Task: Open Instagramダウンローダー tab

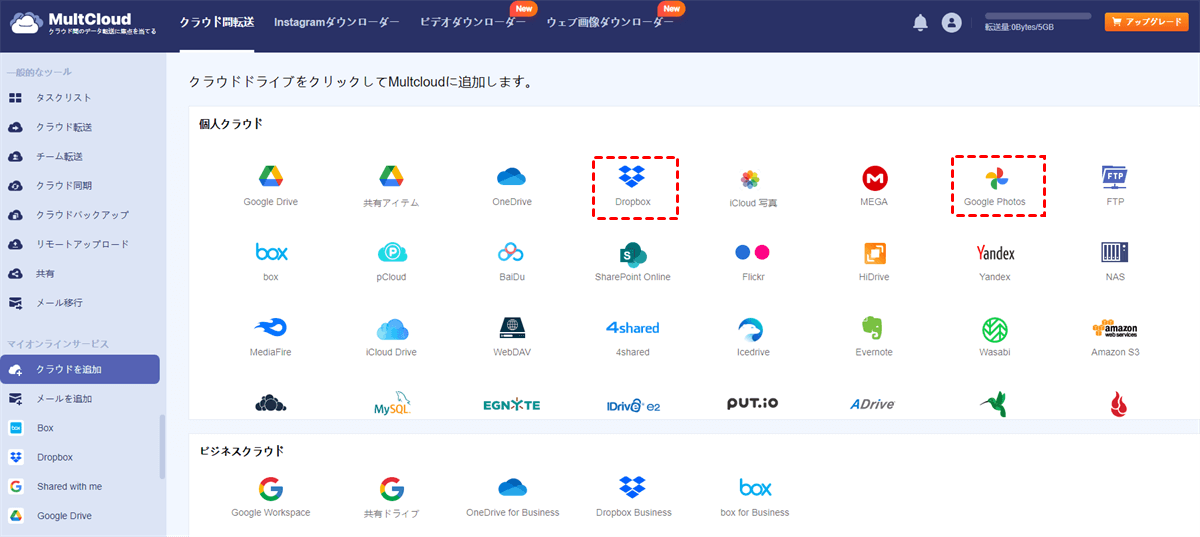Action: [337, 22]
